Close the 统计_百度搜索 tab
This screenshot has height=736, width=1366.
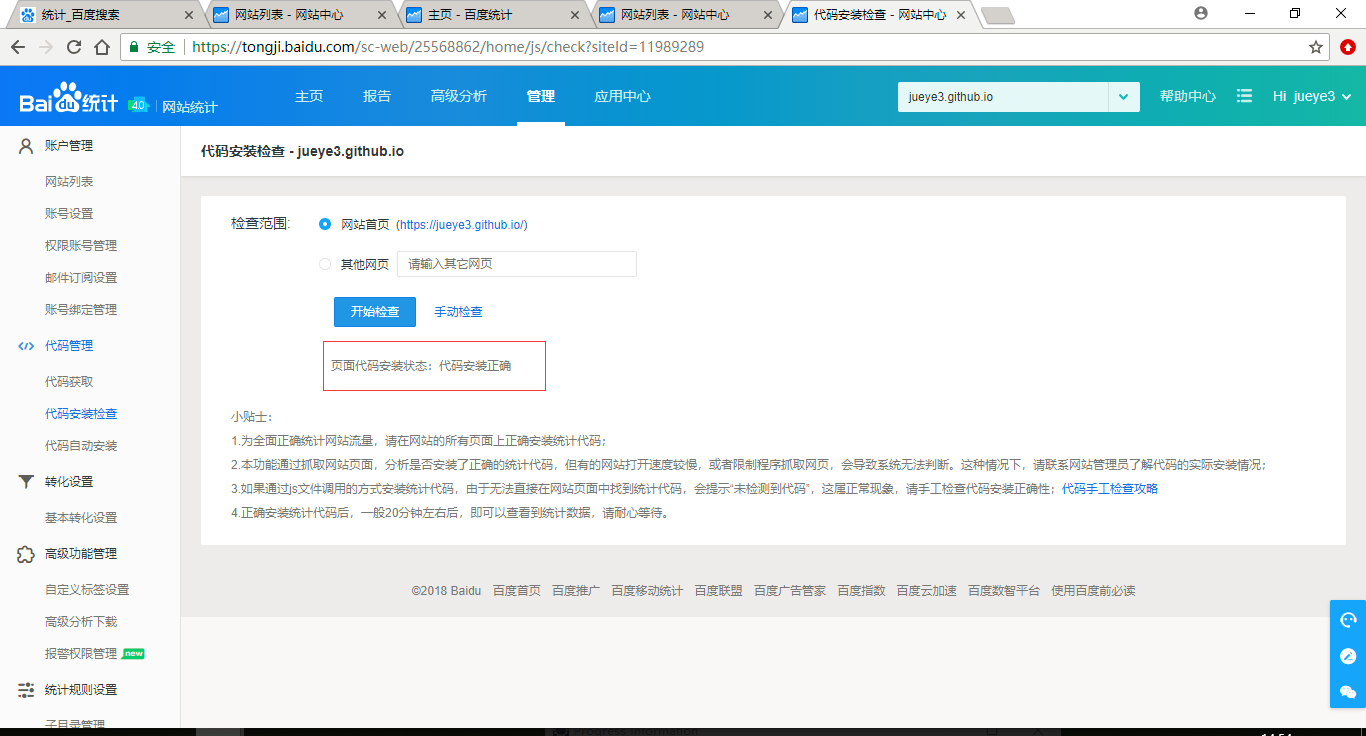190,15
